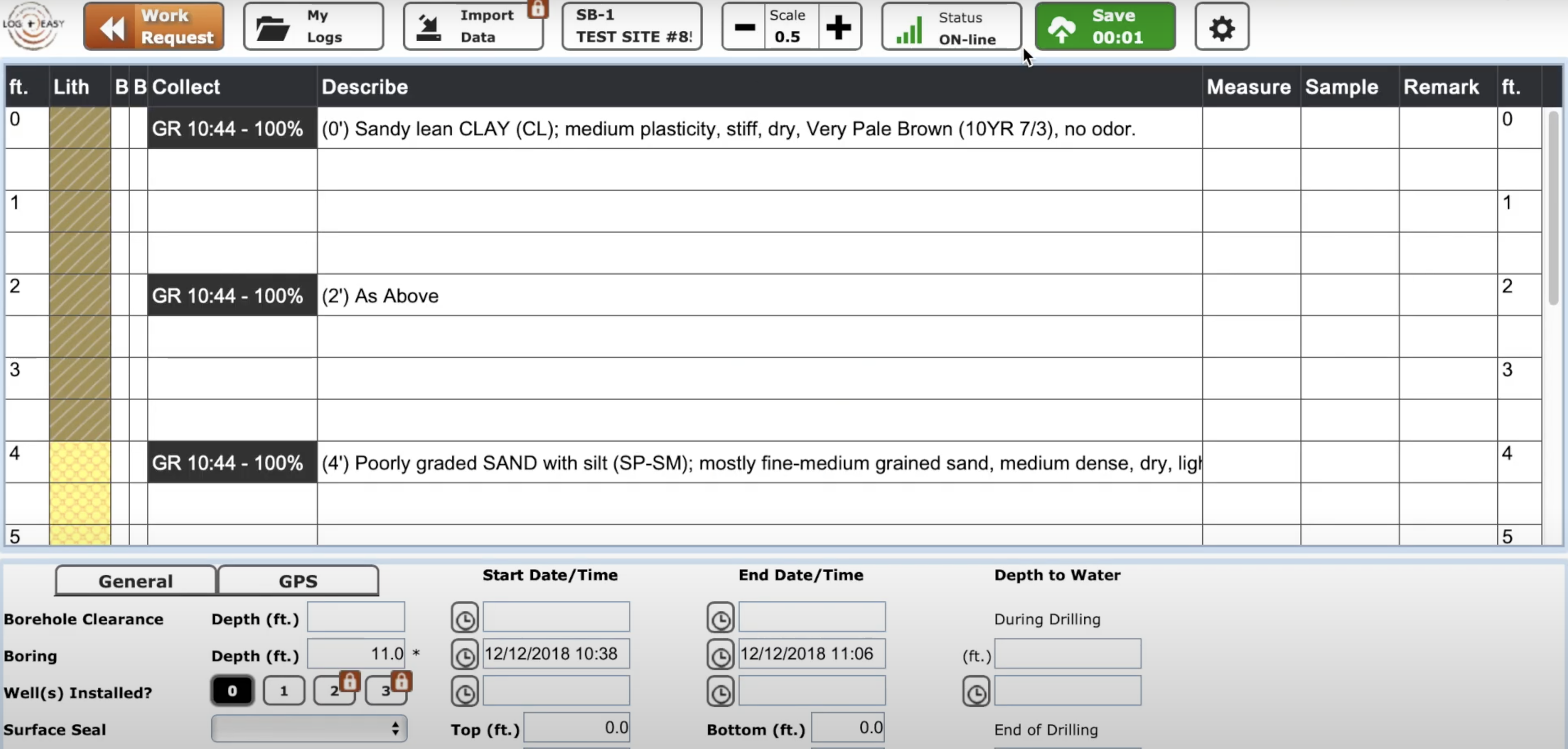The width and height of the screenshot is (1568, 749).
Task: Select 0 for Wells Installed
Action: coord(232,691)
